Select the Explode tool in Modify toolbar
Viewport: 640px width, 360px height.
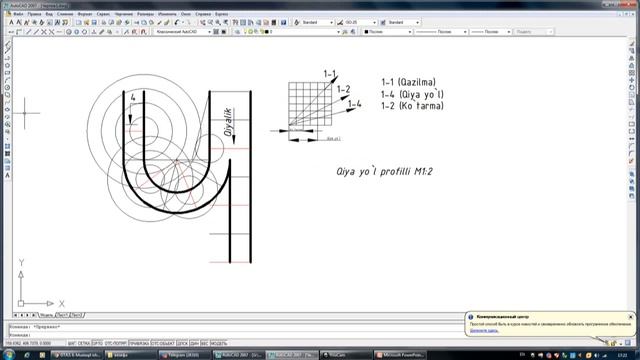coord(631,162)
